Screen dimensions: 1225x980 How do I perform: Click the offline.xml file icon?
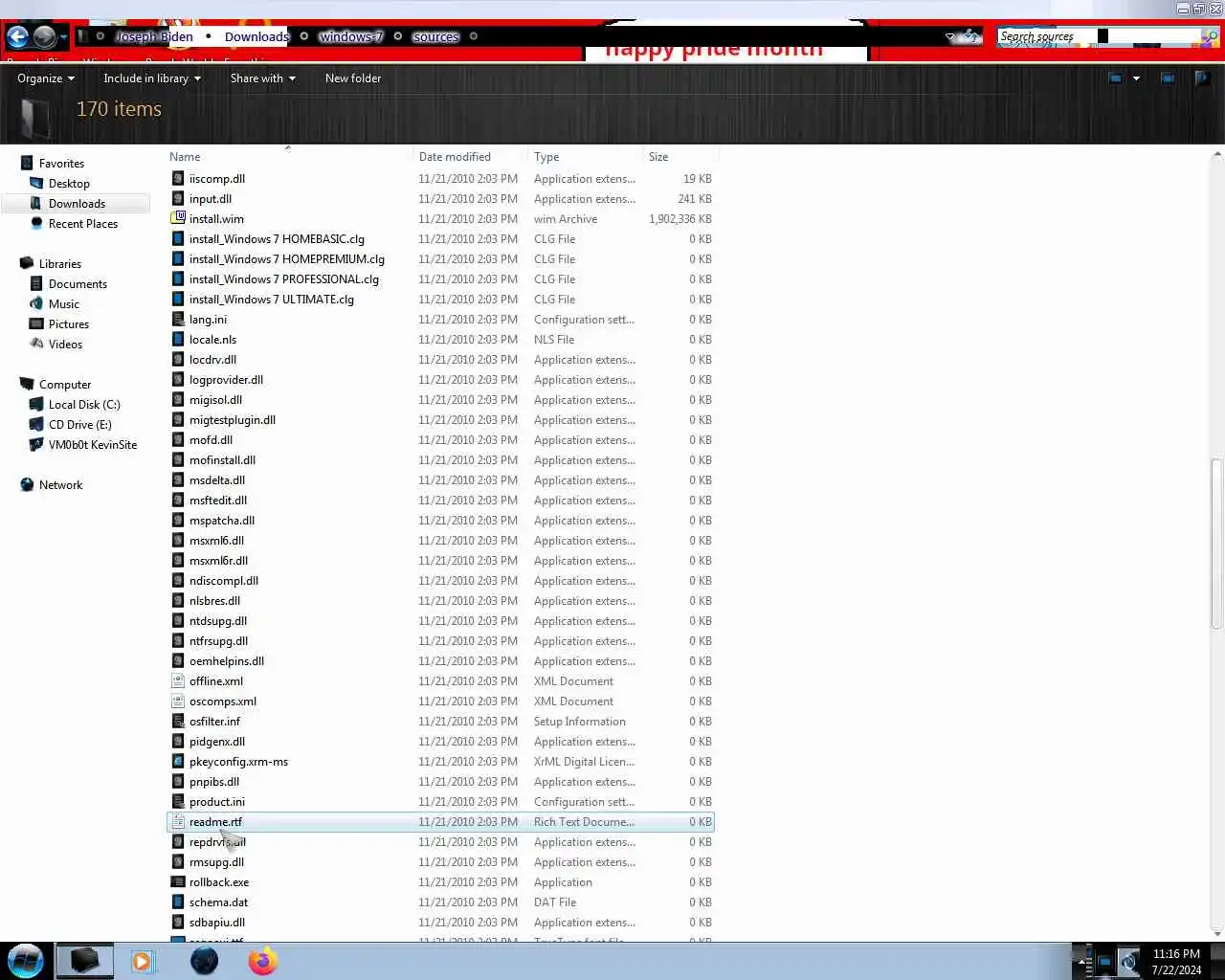click(x=178, y=680)
